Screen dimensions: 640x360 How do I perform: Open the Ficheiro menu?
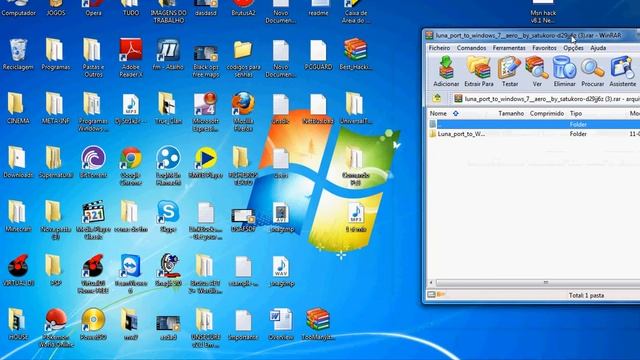[439, 48]
